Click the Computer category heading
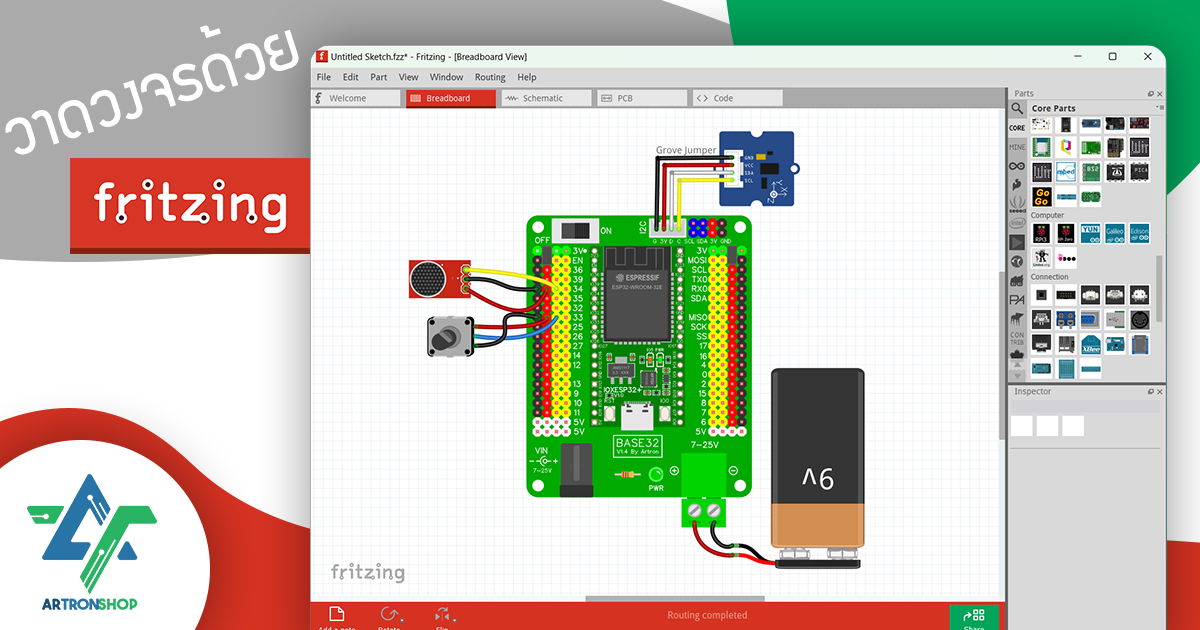Screen dimensions: 1200x630 [1048, 215]
